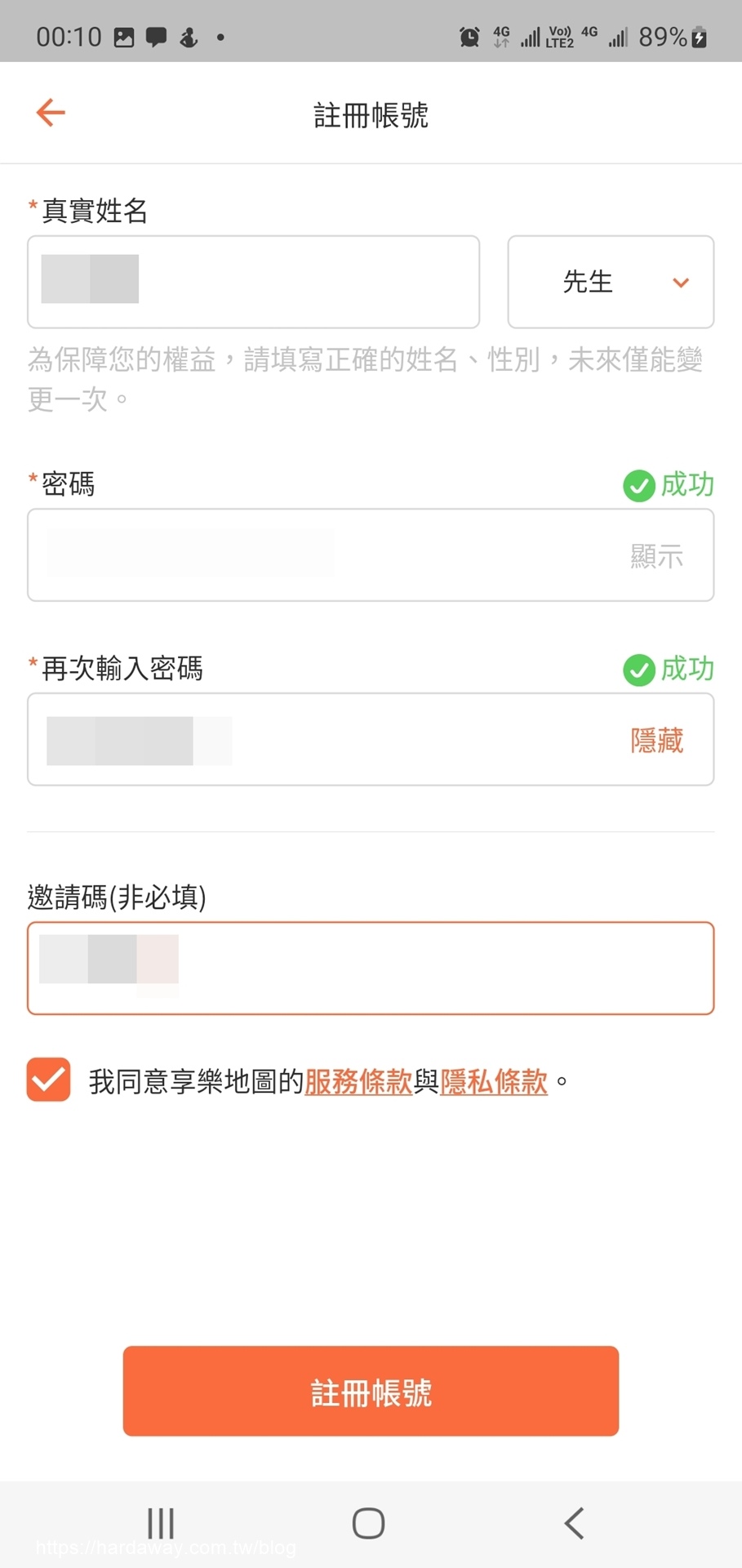Viewport: 742px width, 1568px height.
Task: Toggle 顯示 to reveal the password
Action: coord(656,556)
